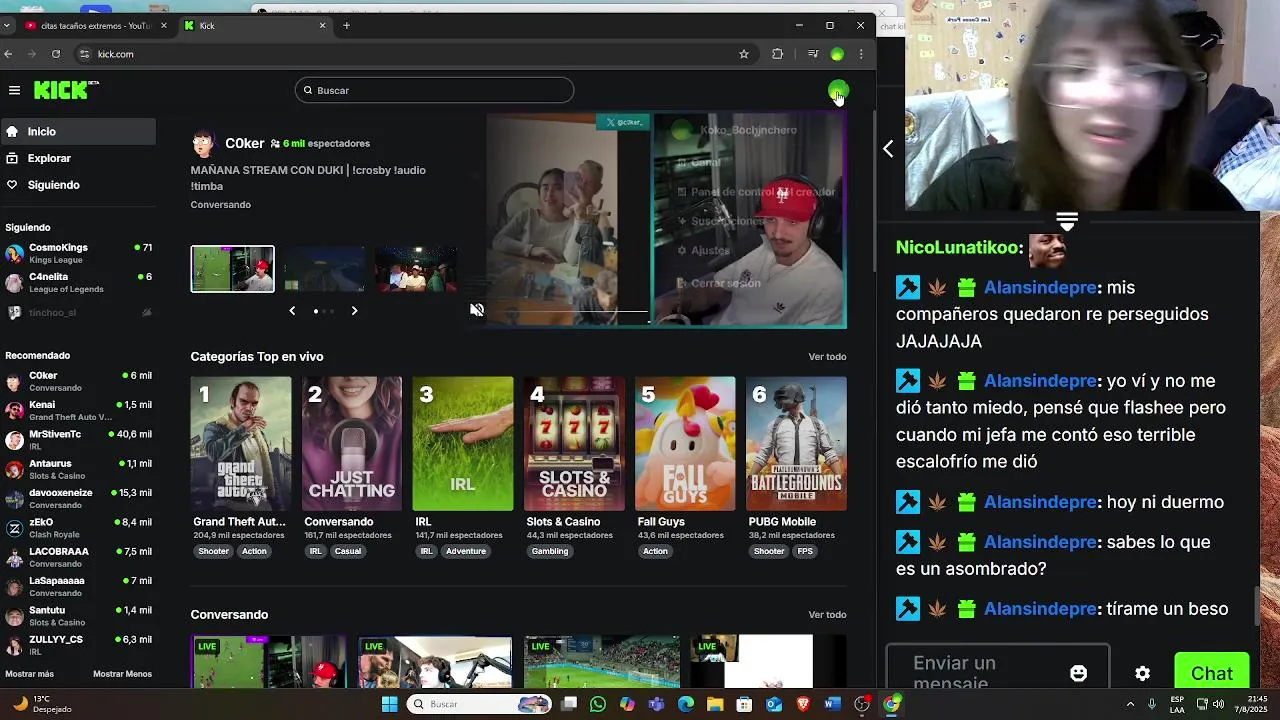1280x720 pixels.
Task: Go back in browser history
Action: coord(9,54)
